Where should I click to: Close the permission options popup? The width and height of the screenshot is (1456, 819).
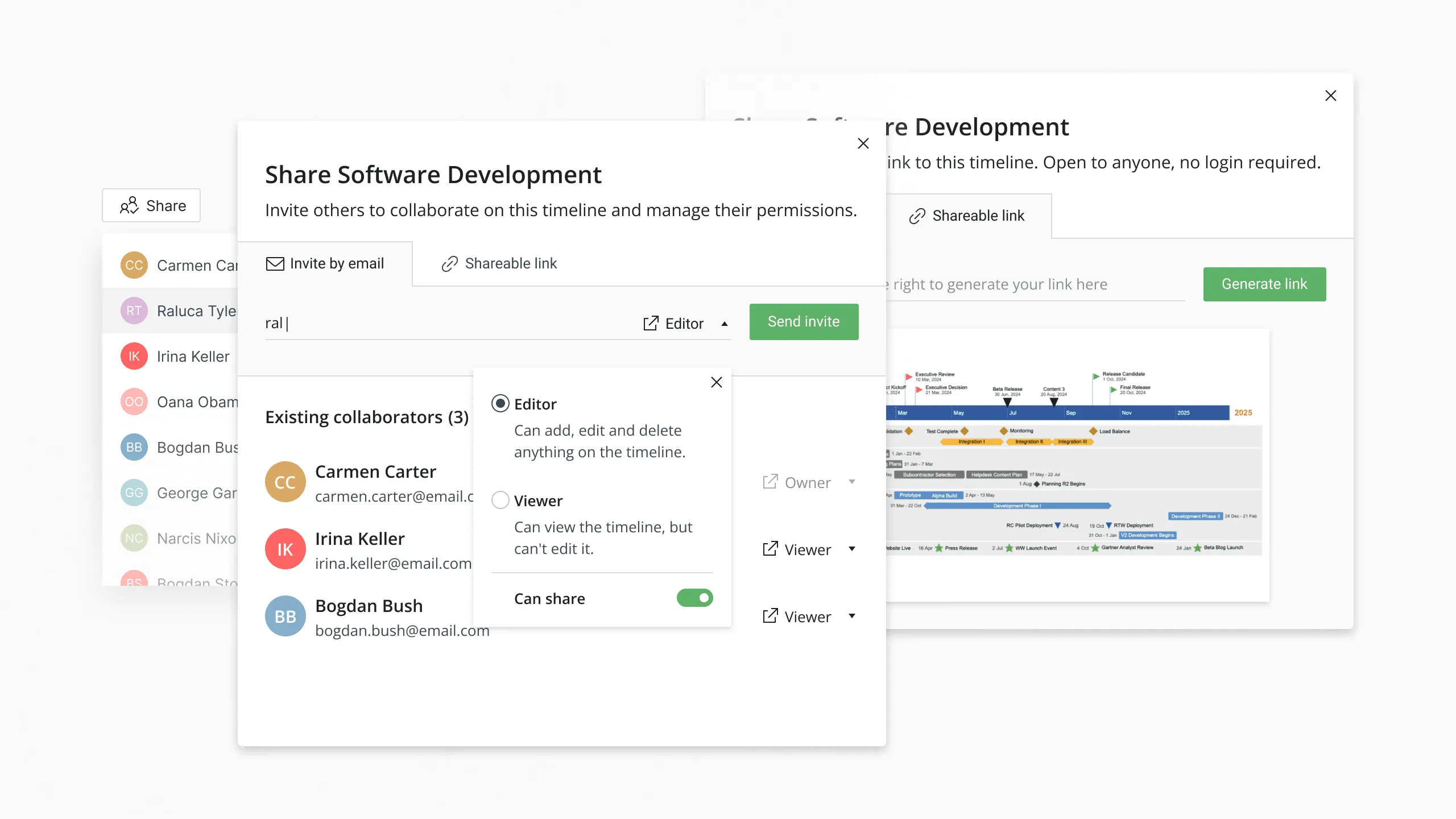pos(716,382)
